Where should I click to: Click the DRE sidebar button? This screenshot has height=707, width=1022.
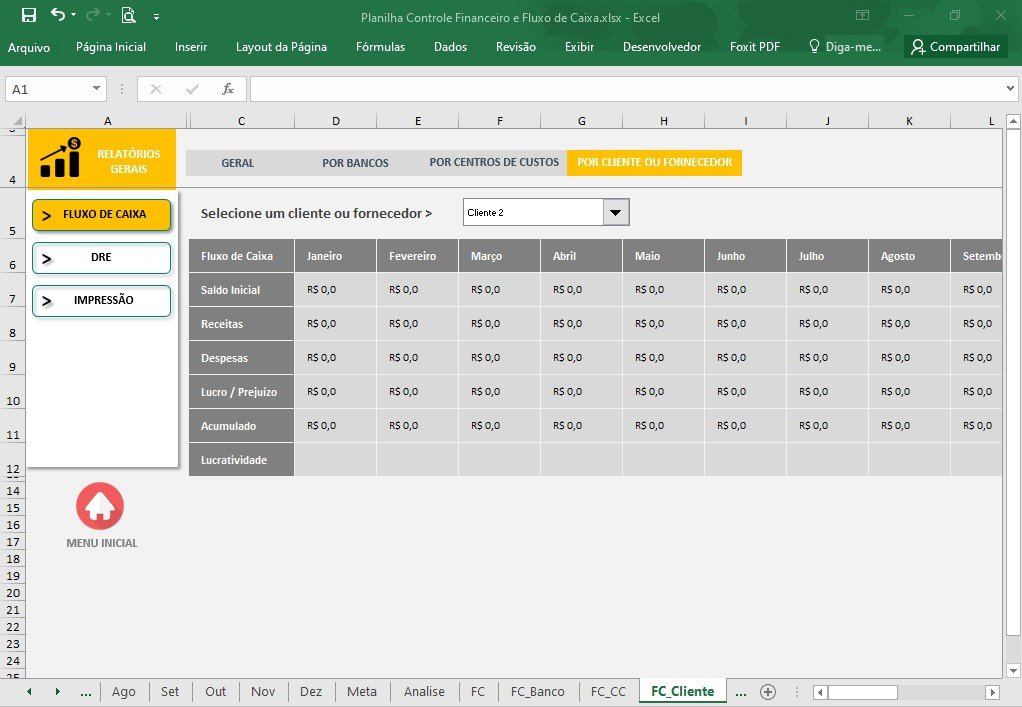pyautogui.click(x=102, y=258)
